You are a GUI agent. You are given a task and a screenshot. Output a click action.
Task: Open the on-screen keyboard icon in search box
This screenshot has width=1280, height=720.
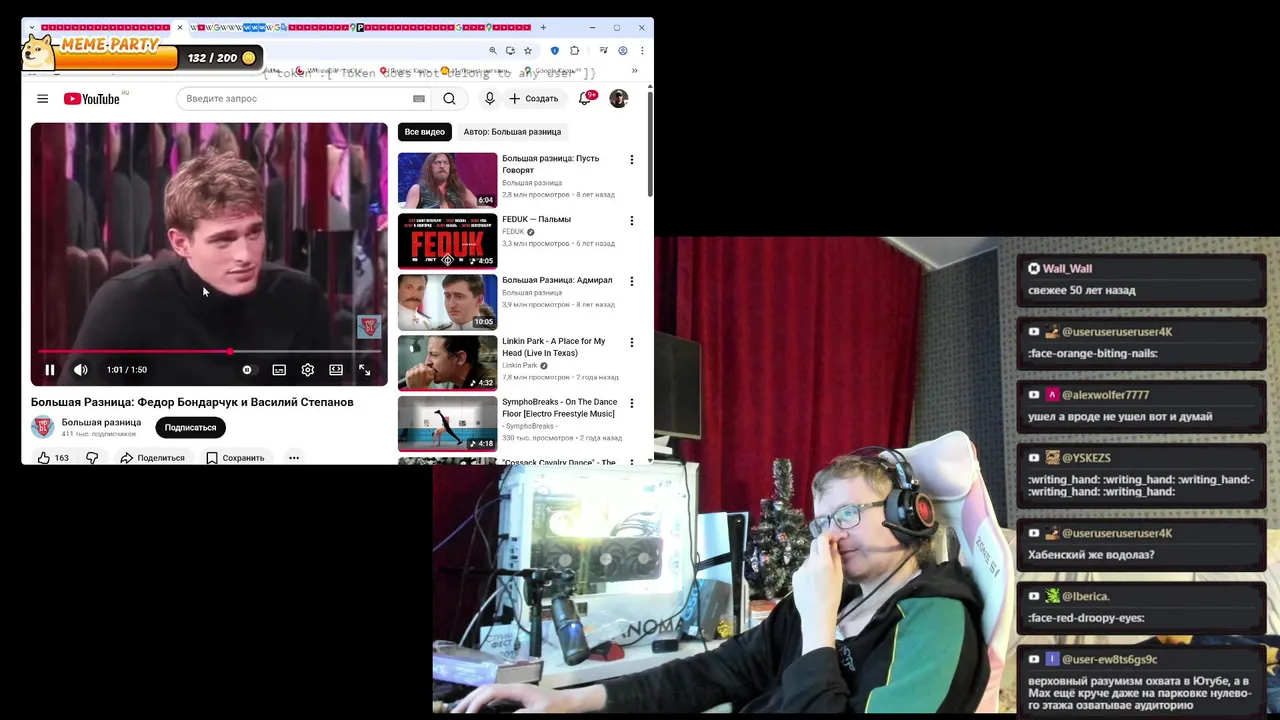[419, 98]
